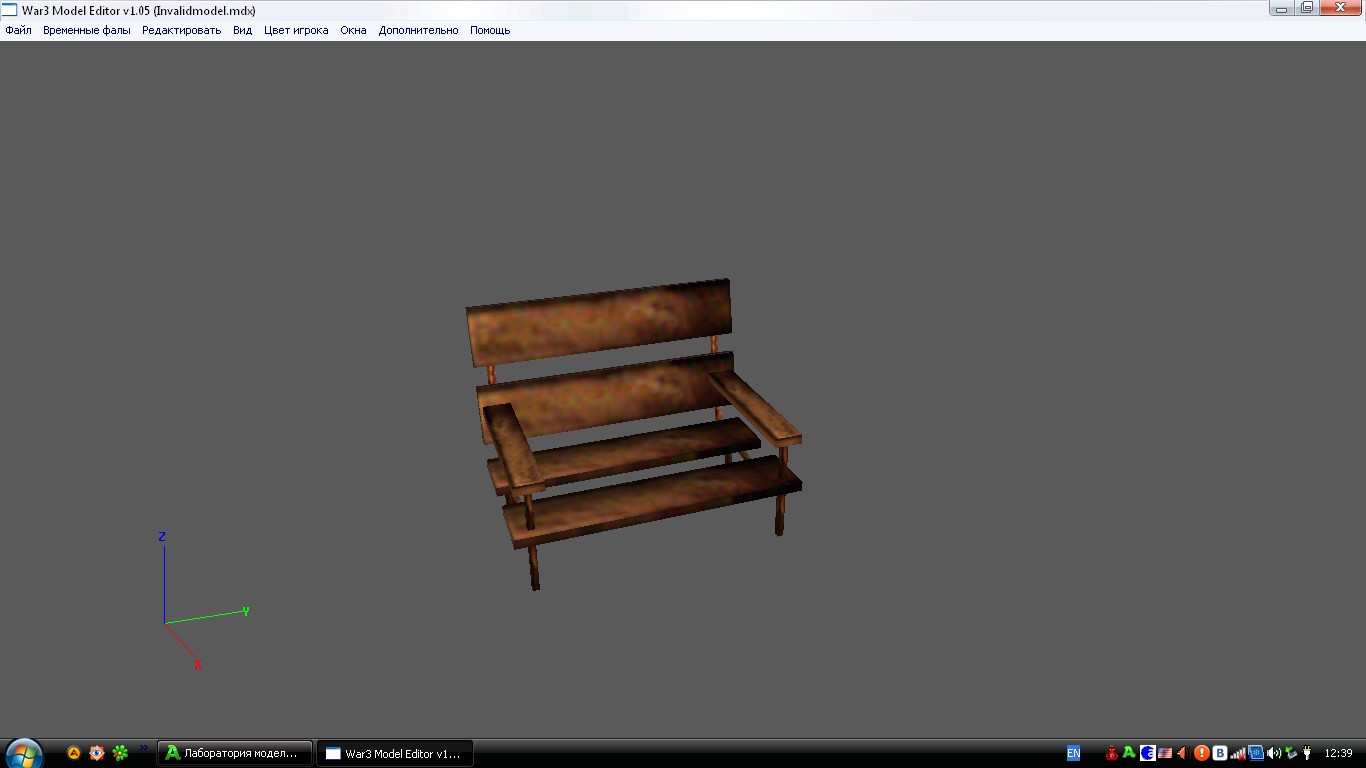
Task: Open the Цвет игрока menu
Action: click(296, 30)
